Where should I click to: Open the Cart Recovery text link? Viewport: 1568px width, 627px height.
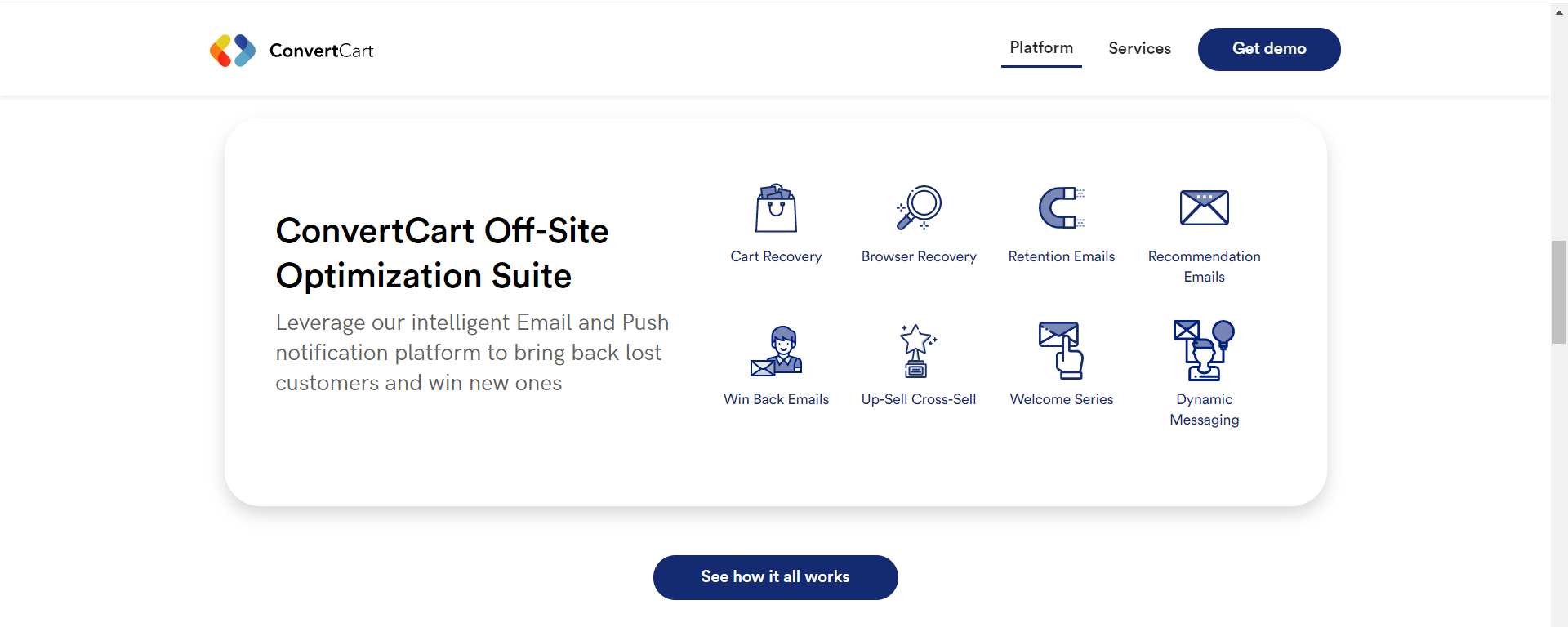click(x=776, y=256)
